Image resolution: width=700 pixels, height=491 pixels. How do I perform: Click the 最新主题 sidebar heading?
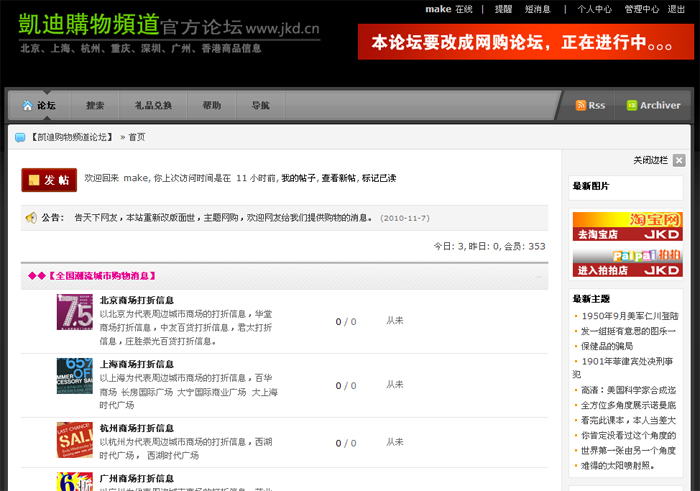coord(591,299)
